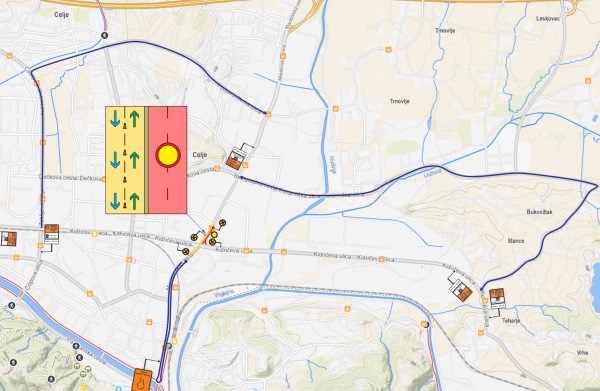Click the Slance place label
Screen dimensions: 600x391
click(x=516, y=241)
